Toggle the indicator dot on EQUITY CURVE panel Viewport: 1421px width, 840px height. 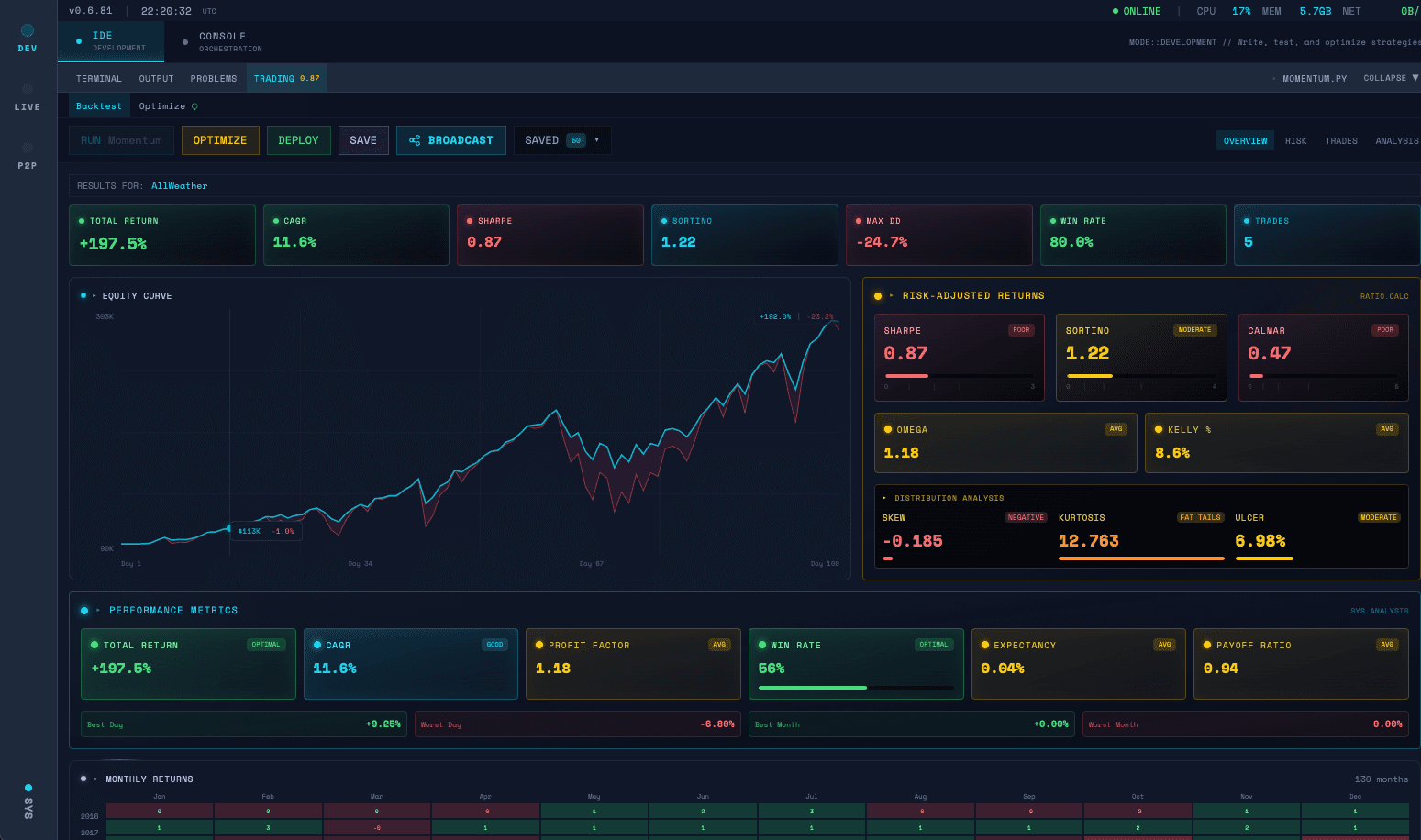pos(84,295)
